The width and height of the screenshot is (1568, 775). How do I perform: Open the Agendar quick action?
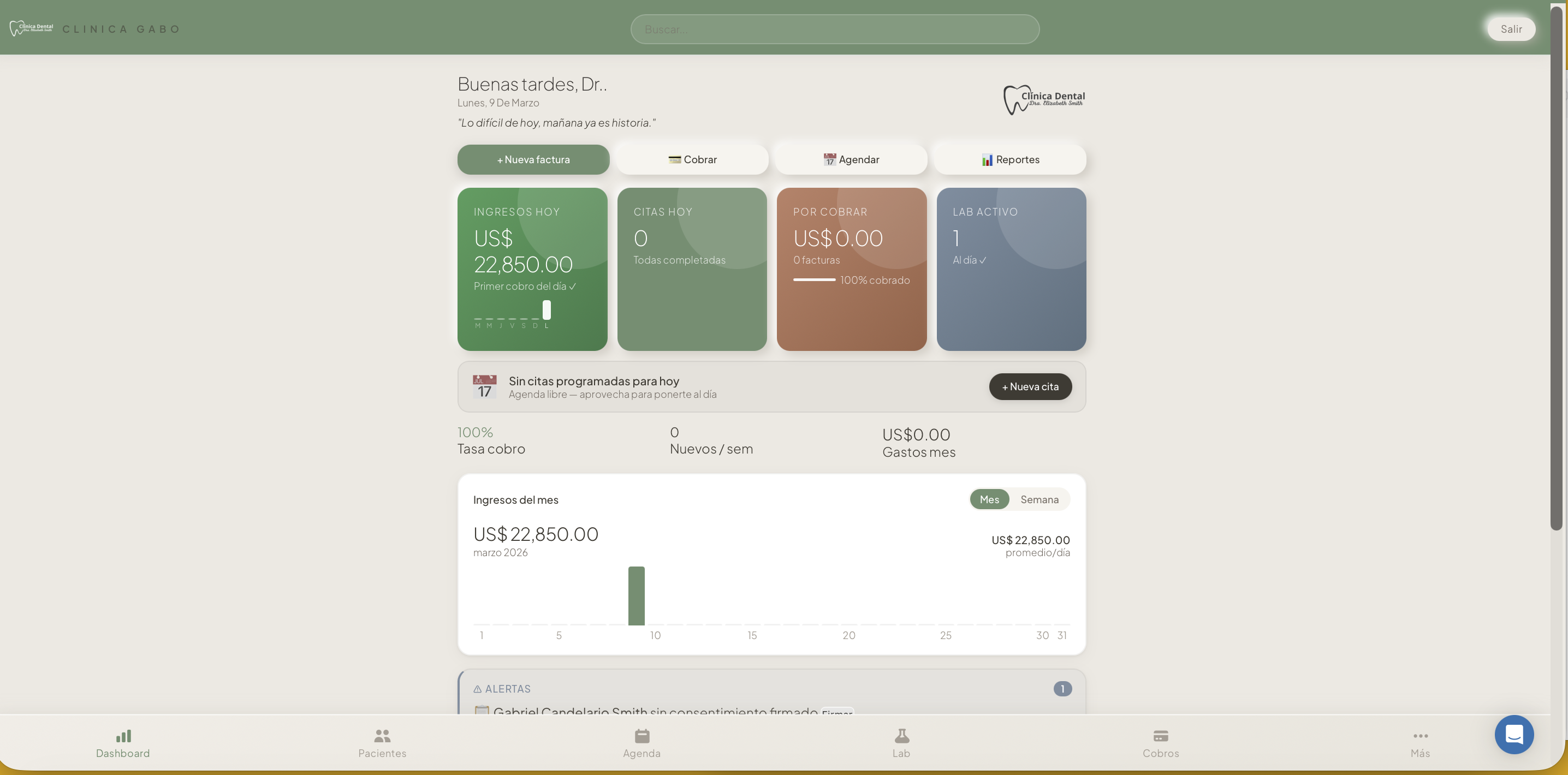point(851,159)
